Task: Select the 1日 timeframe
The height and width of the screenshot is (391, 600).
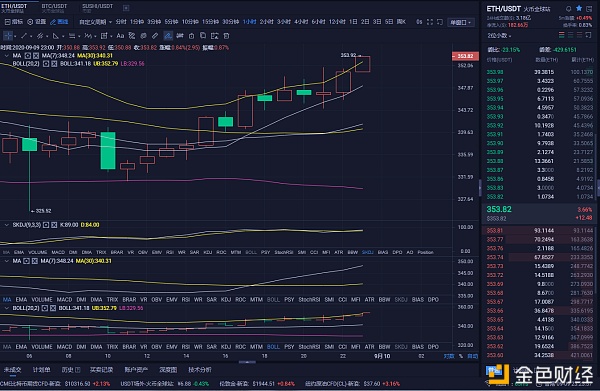Action: pyautogui.click(x=353, y=22)
